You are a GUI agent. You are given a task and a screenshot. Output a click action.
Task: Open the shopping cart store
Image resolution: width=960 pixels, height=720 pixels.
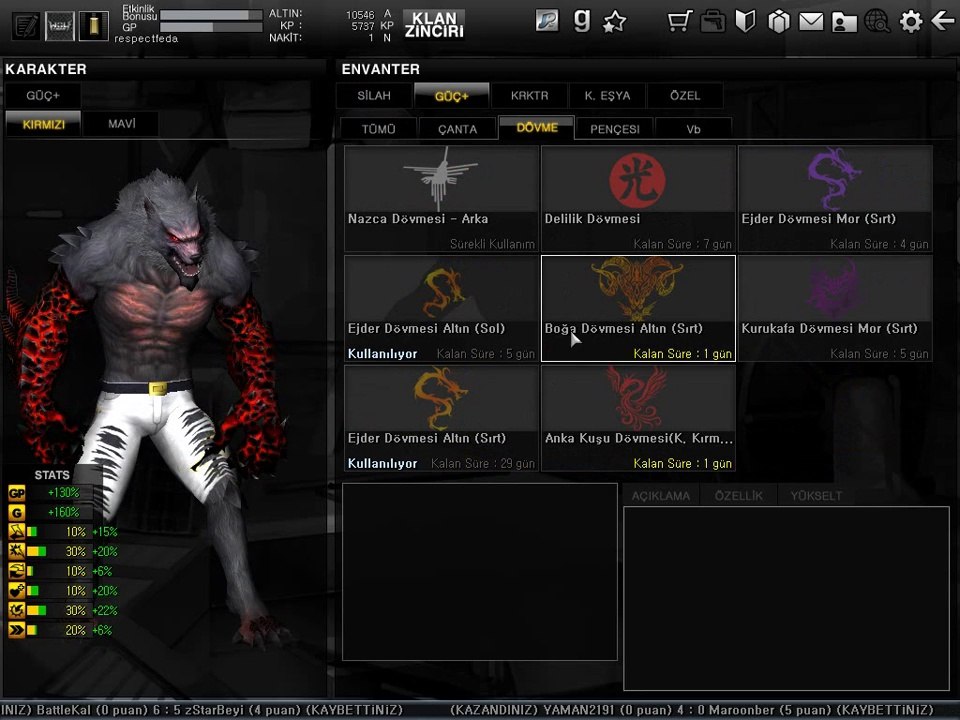(x=680, y=22)
